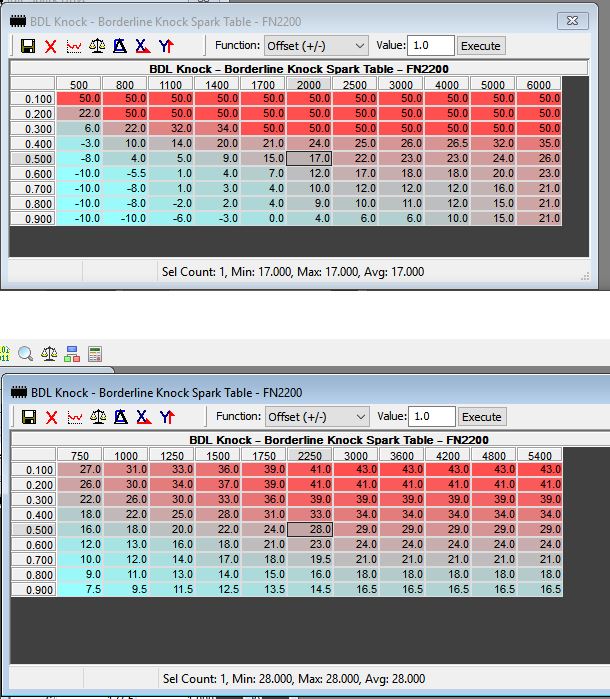Click the X-axis icon in the upper window toolbar
The height and width of the screenshot is (699, 610).
[142, 46]
